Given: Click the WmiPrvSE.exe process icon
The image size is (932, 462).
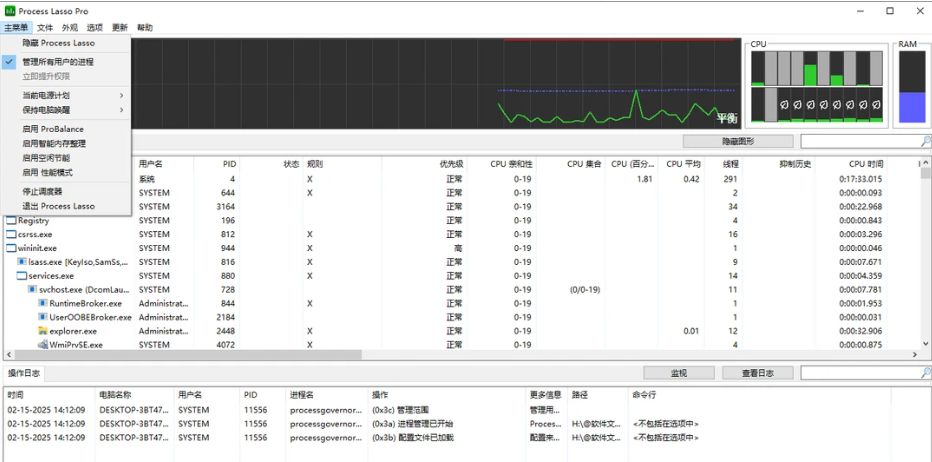Looking at the screenshot, I should 43,344.
